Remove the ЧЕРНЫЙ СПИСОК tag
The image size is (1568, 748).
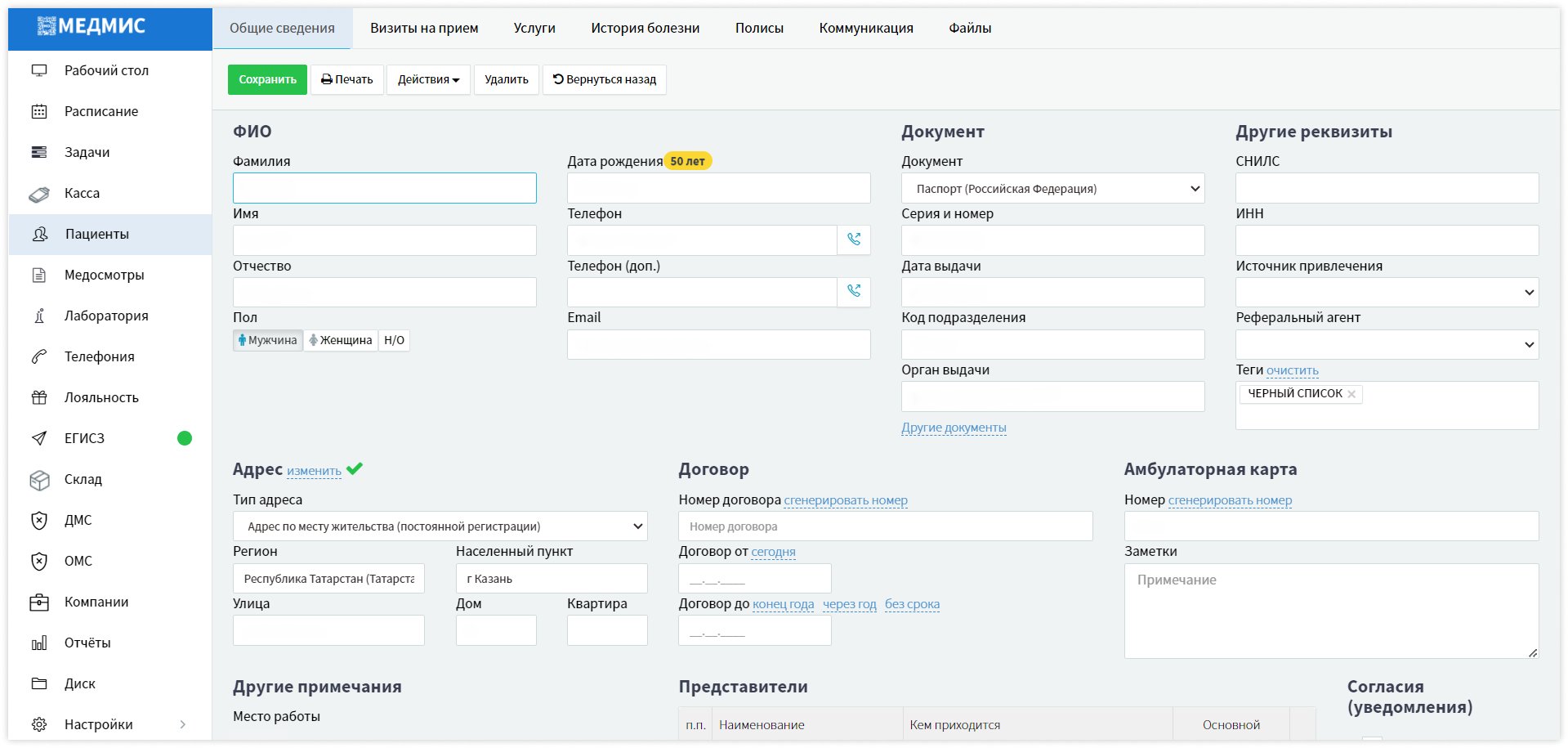click(x=1351, y=394)
